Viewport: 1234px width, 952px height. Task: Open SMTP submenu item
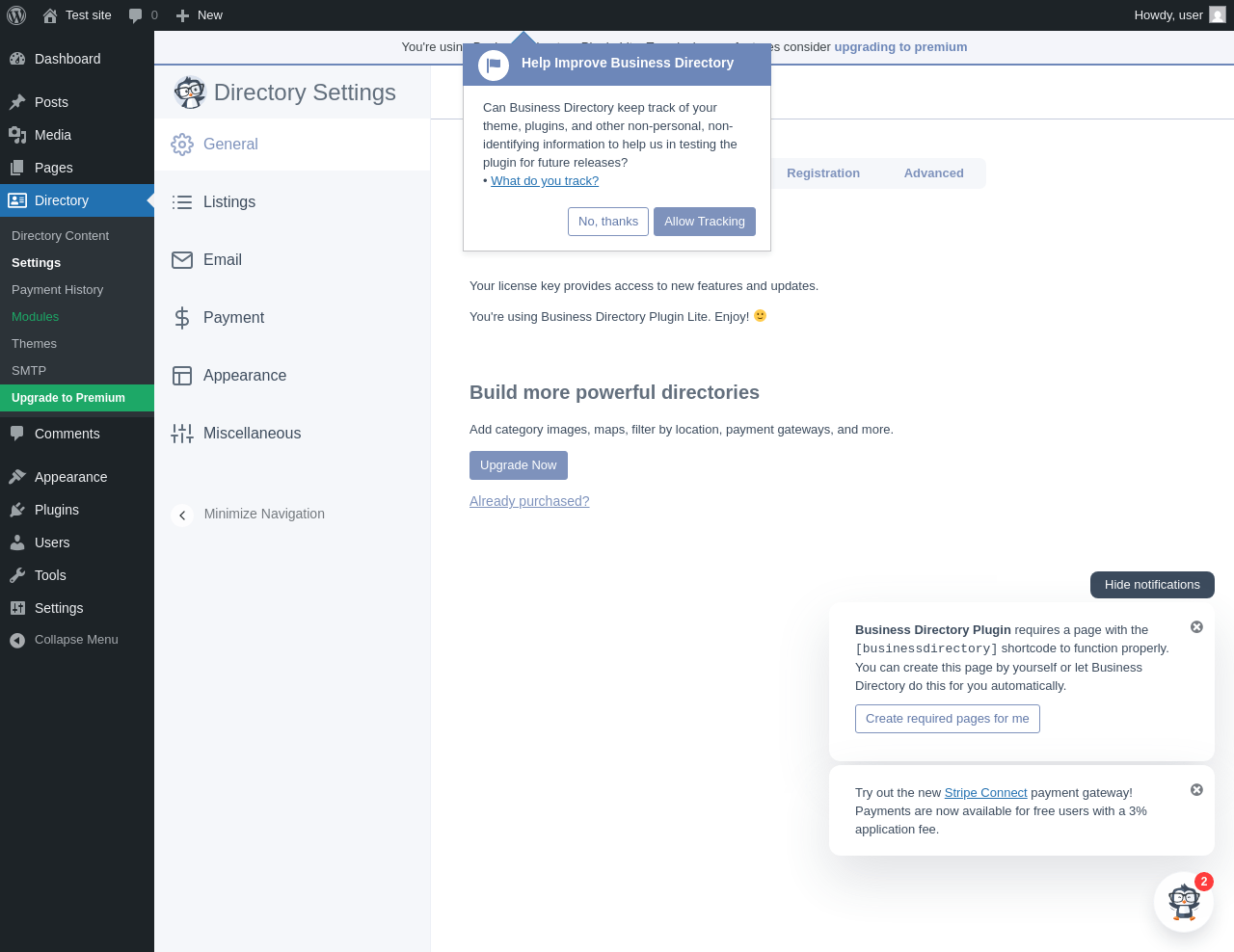point(29,371)
